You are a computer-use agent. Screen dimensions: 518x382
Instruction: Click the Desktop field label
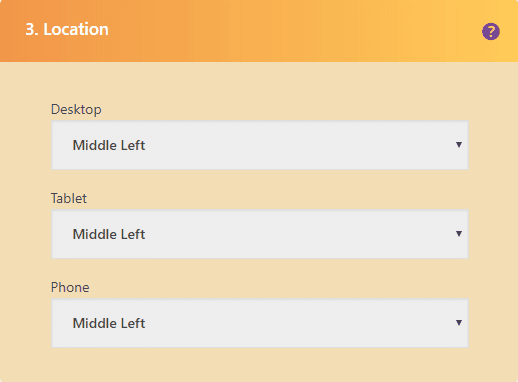pos(76,110)
